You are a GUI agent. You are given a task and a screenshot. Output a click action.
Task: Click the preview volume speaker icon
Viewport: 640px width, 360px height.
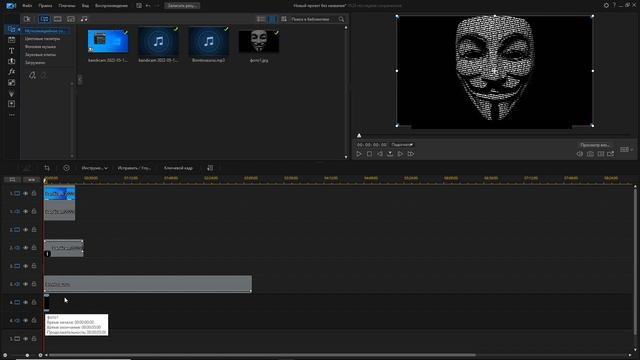point(580,154)
